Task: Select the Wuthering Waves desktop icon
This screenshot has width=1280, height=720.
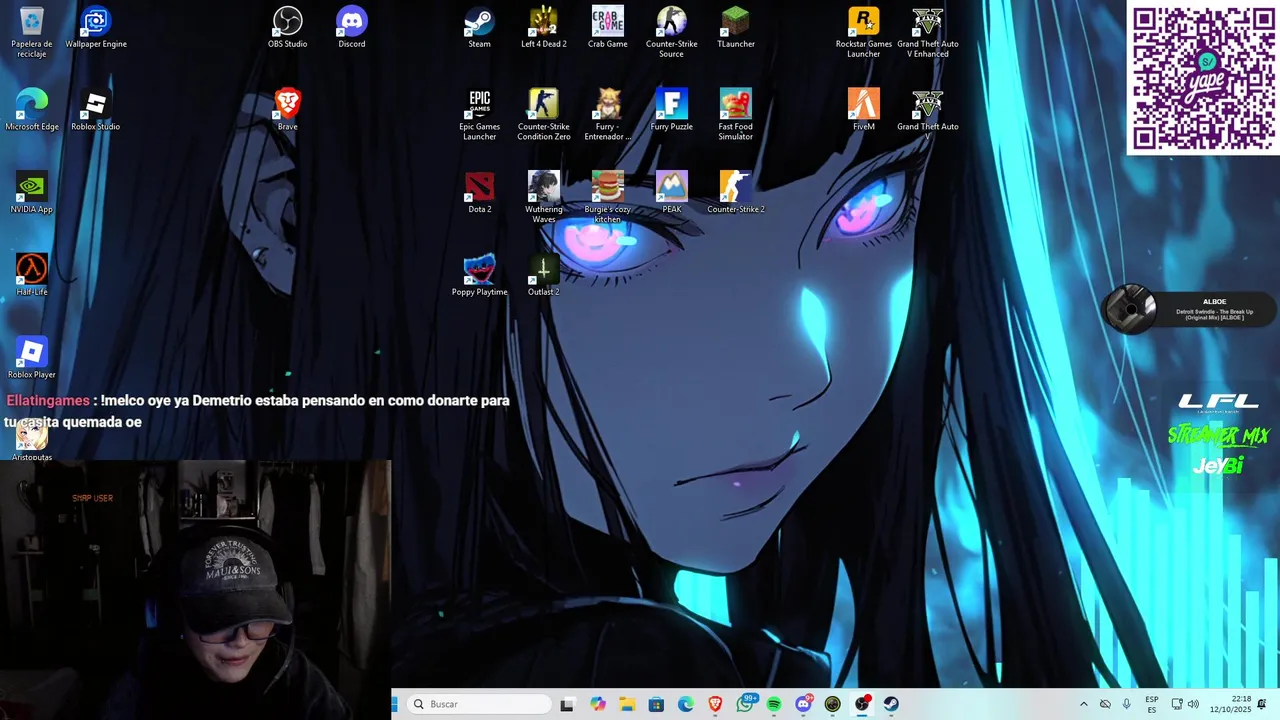Action: (544, 197)
